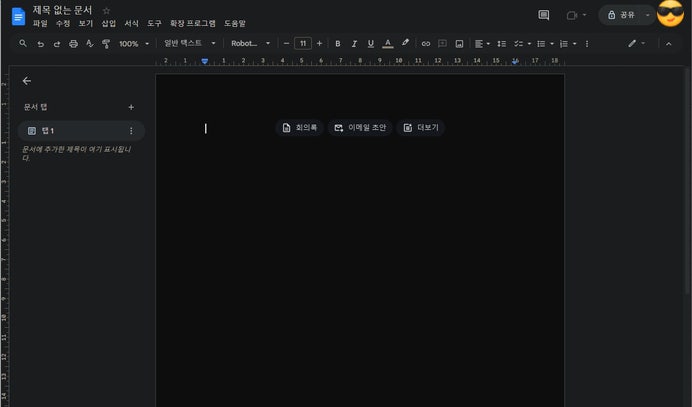Toggle italic formatting

[354, 44]
